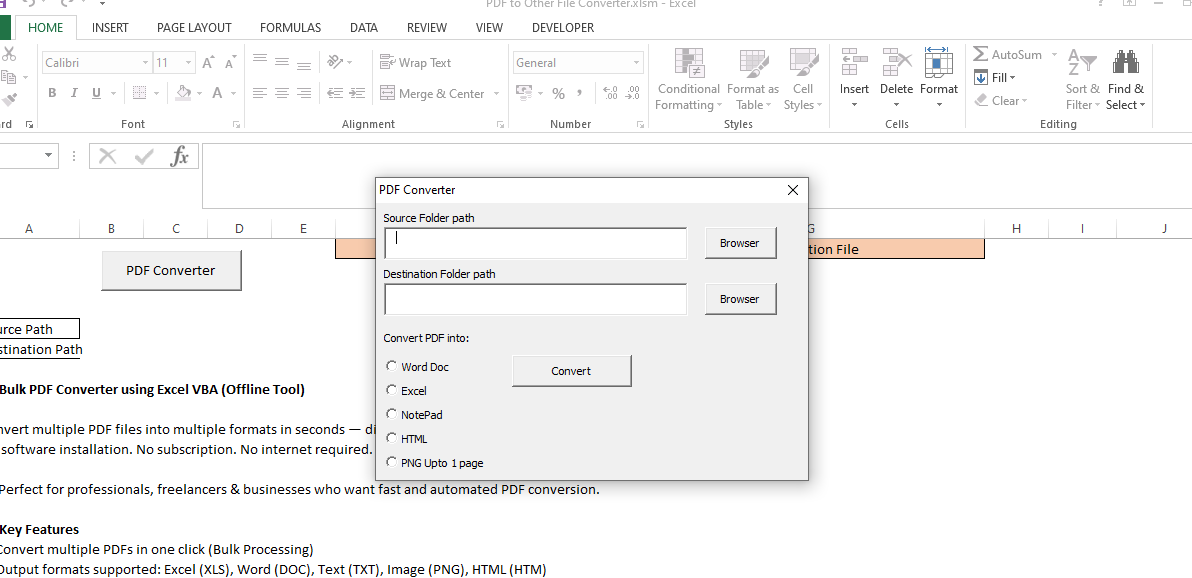The width and height of the screenshot is (1192, 578).
Task: Click the Insert Function fx icon
Action: coord(179,156)
